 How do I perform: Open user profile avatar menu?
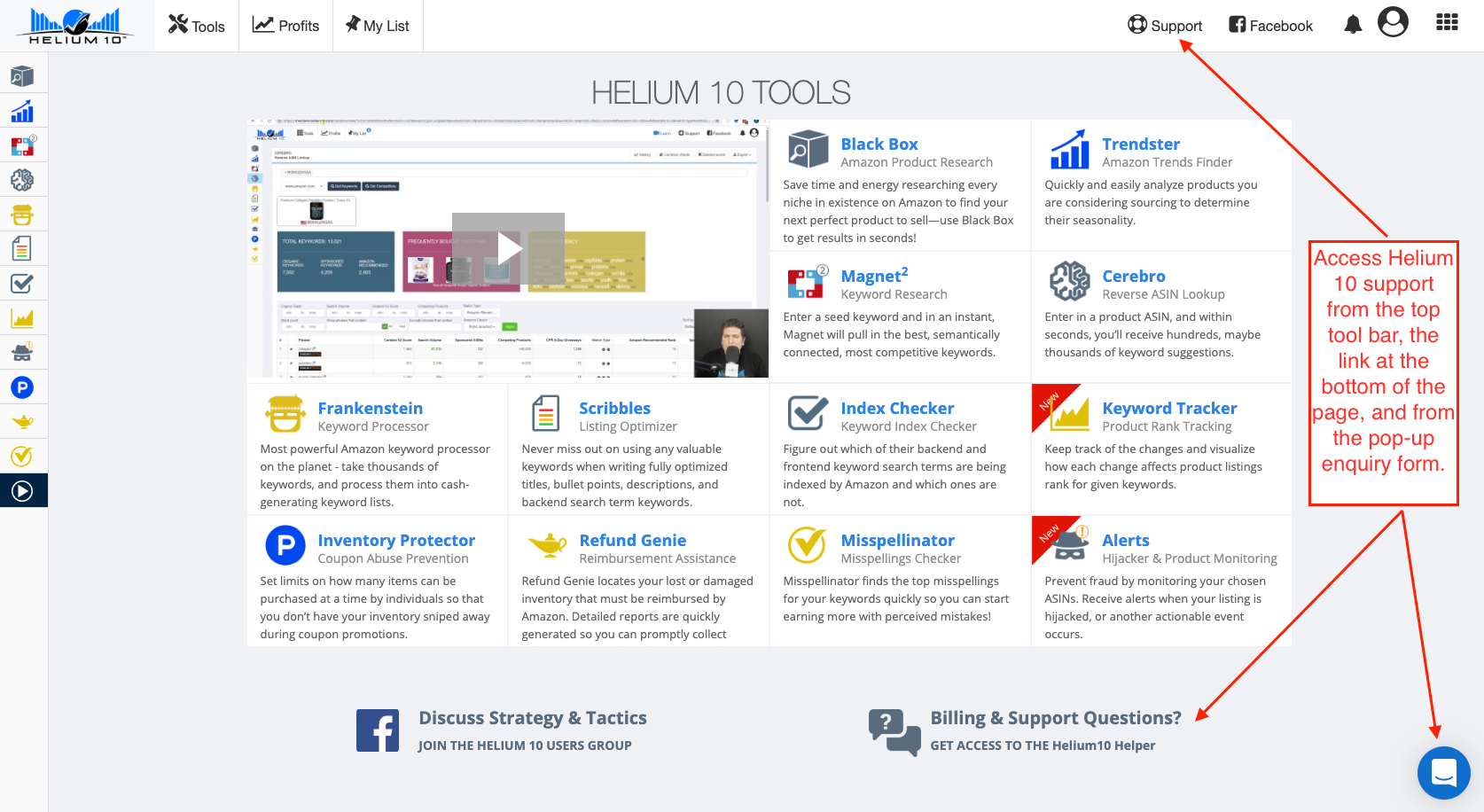[x=1393, y=21]
